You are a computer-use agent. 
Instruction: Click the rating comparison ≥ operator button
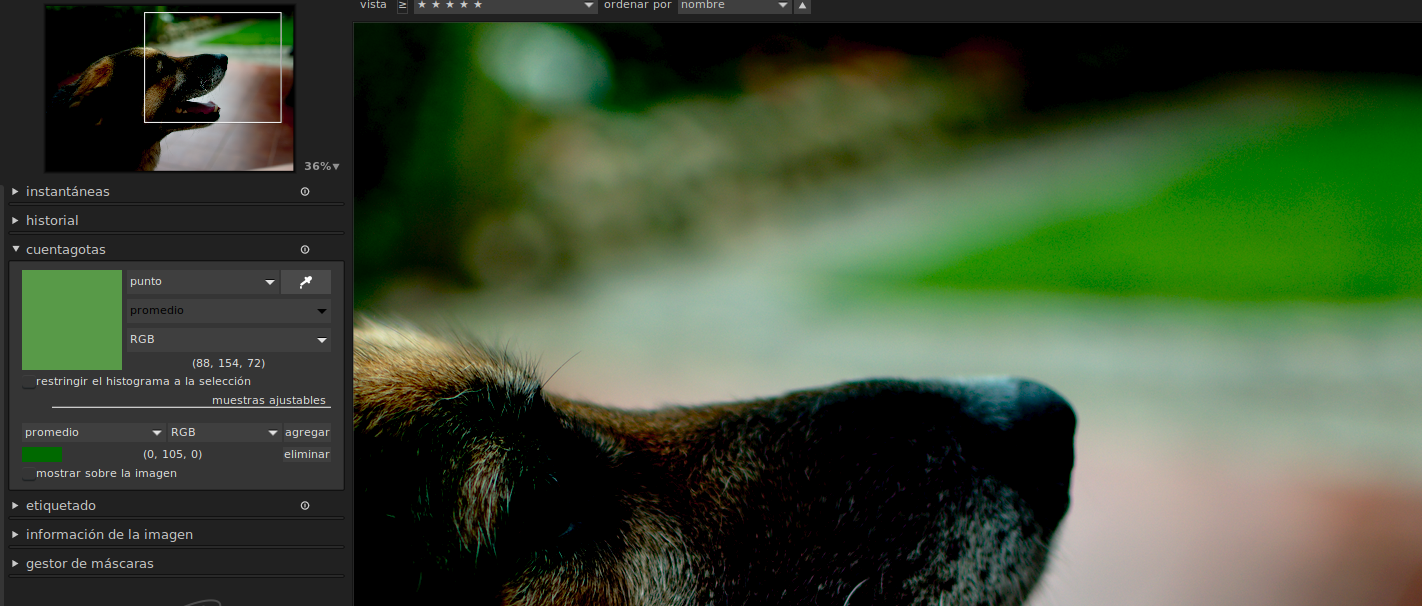[x=402, y=6]
